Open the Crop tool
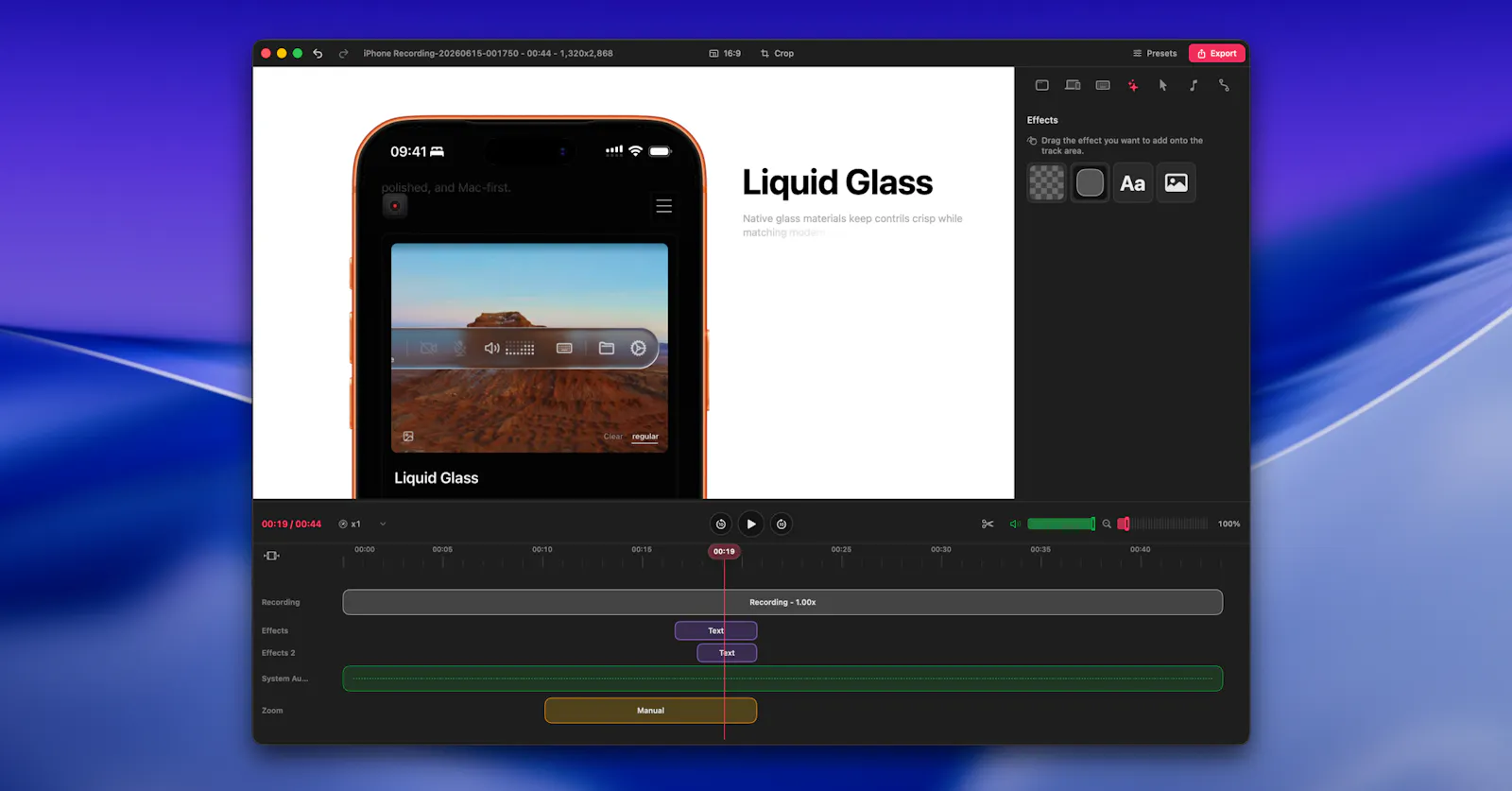This screenshot has height=791, width=1512. [777, 54]
